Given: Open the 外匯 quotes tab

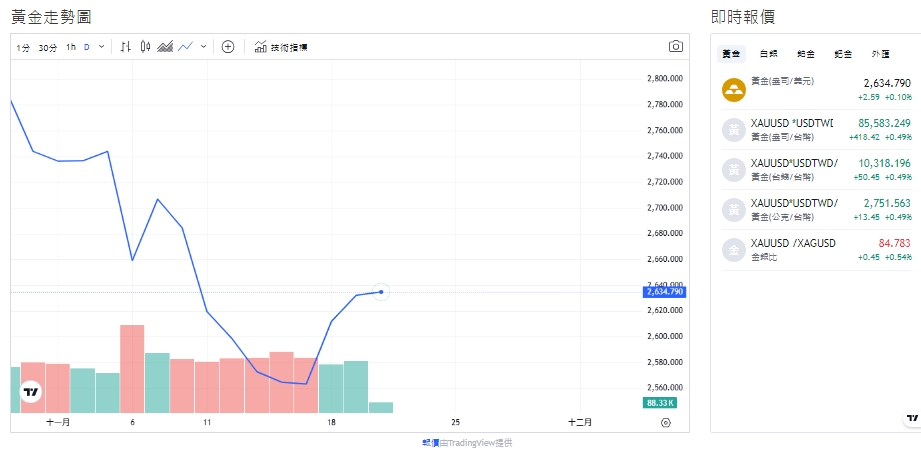Looking at the screenshot, I should tap(880, 54).
